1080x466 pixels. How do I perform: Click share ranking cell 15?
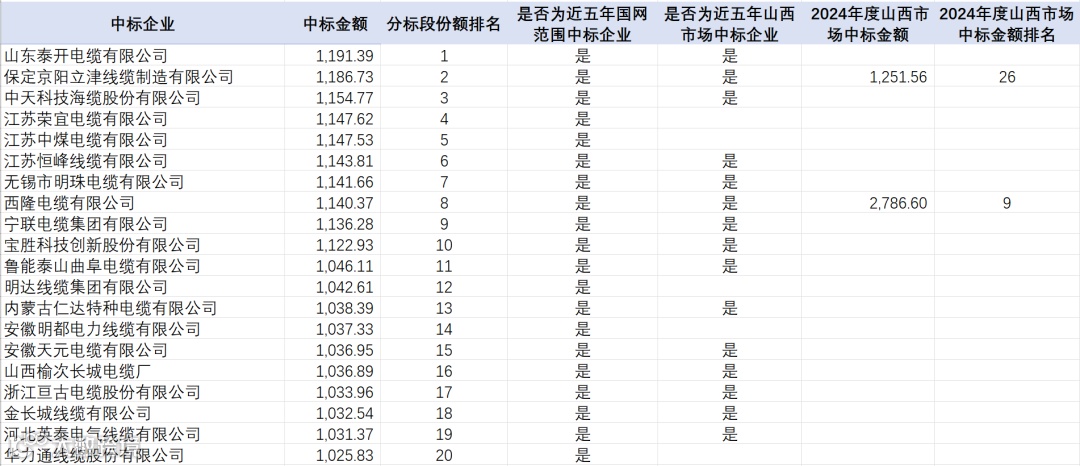tap(444, 350)
